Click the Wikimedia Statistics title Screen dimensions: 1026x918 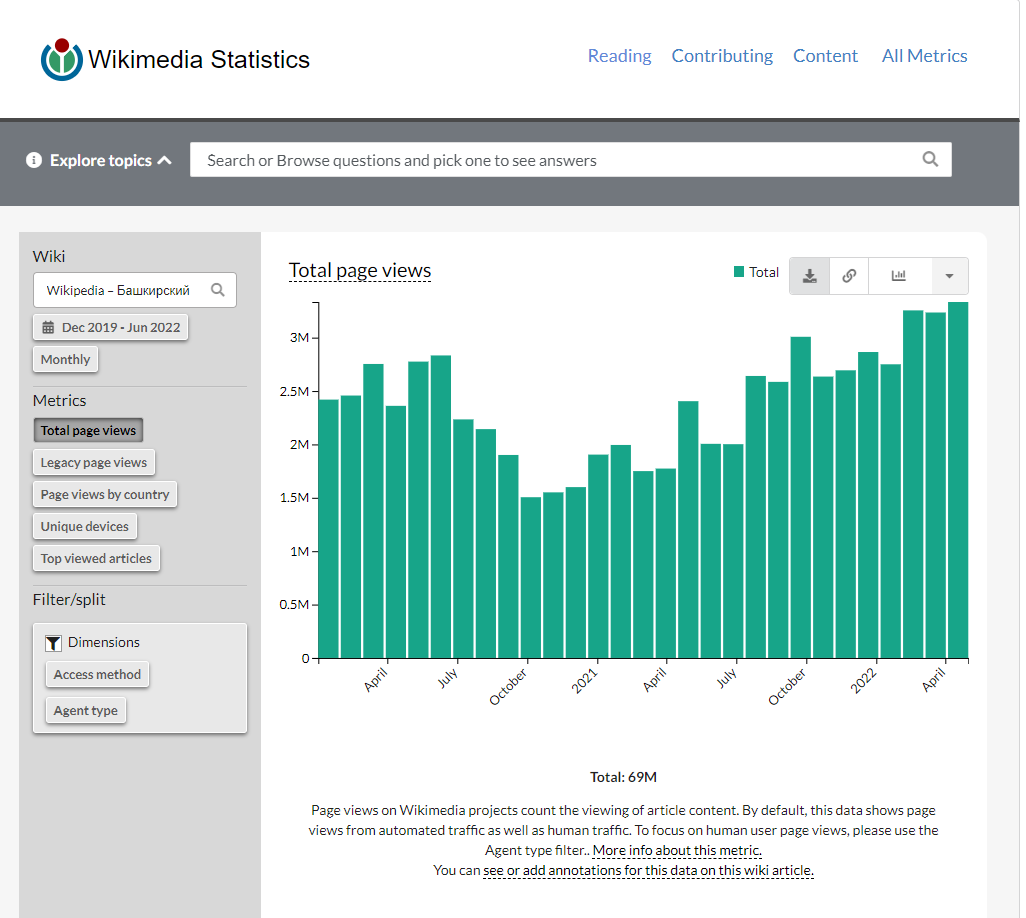(x=199, y=60)
